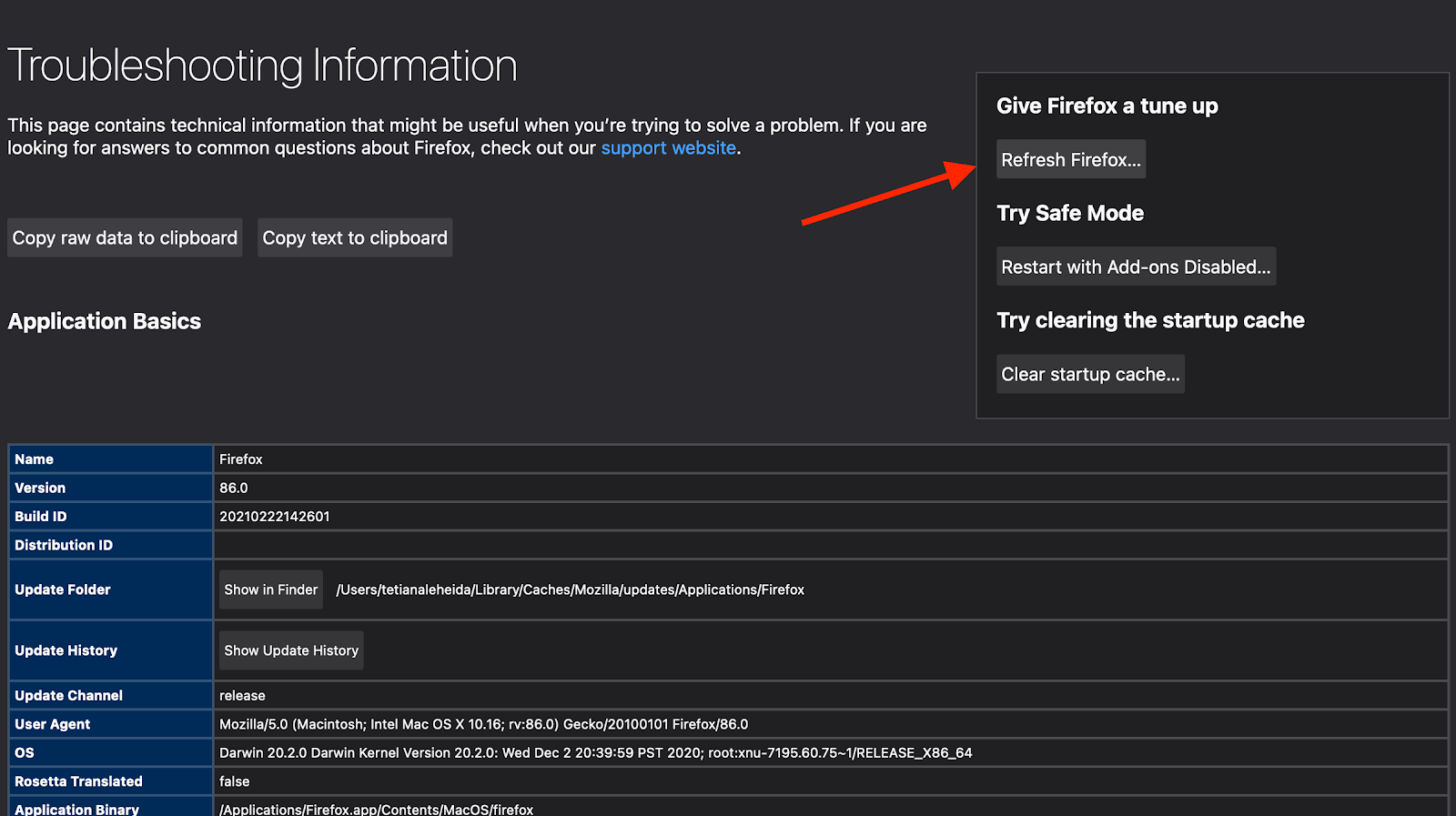The width and height of the screenshot is (1456, 816).
Task: Open the support website link
Action: [669, 148]
